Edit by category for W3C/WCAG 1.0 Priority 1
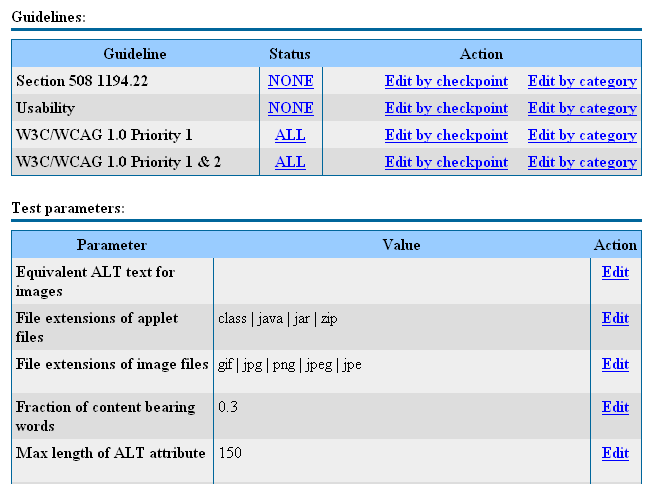 (582, 136)
